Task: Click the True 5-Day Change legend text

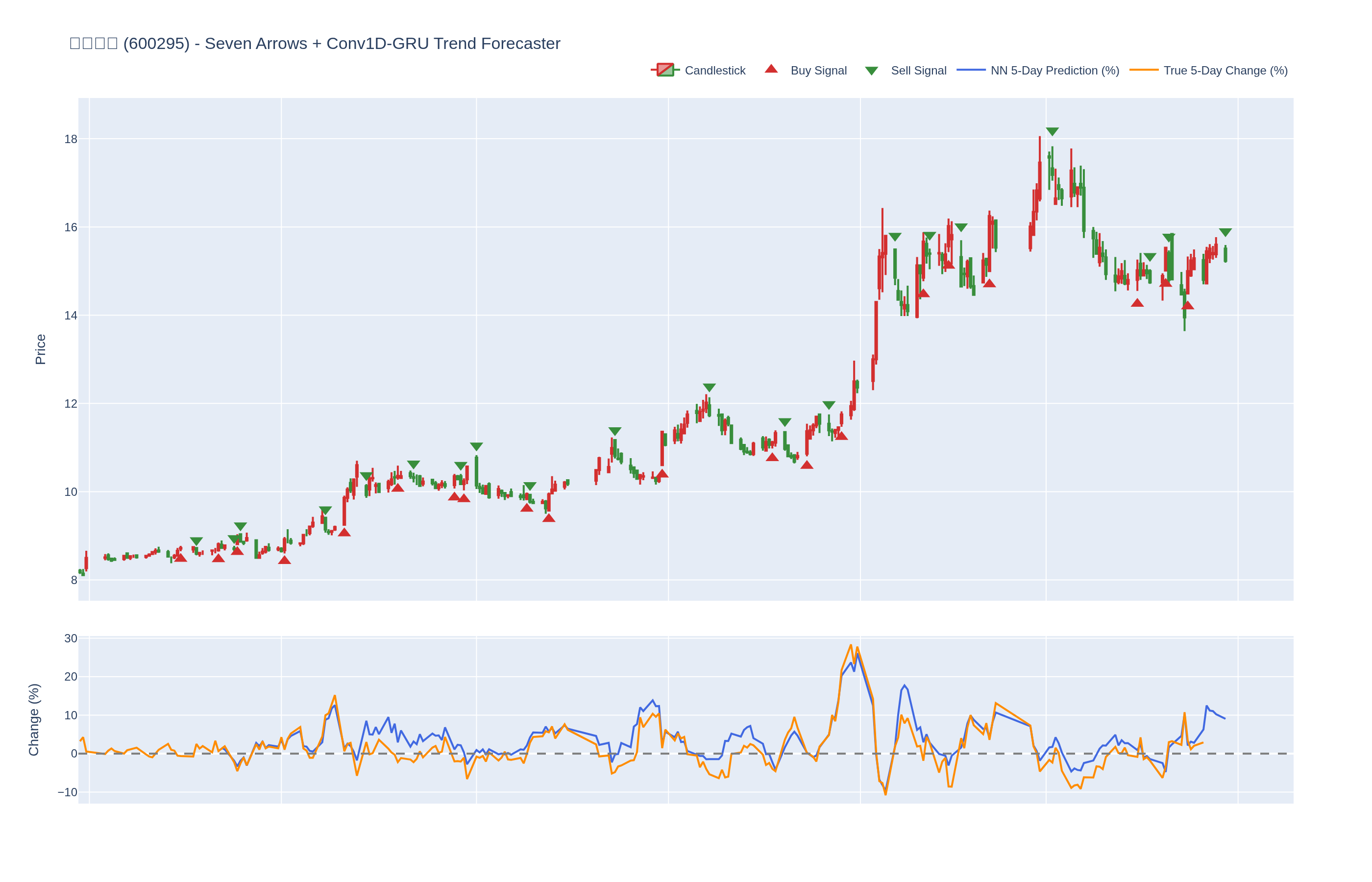Action: coord(1225,71)
